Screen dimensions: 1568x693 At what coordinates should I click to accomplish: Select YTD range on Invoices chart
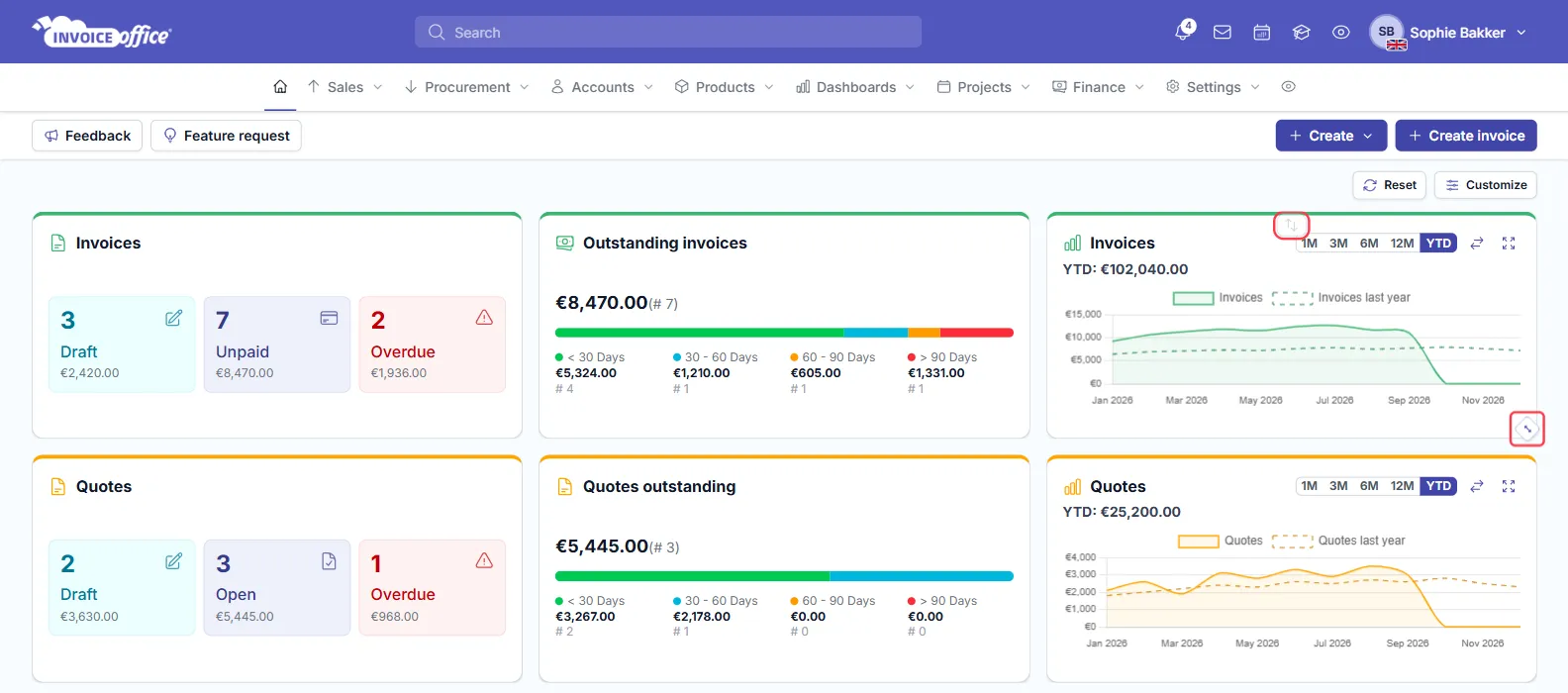pos(1439,244)
